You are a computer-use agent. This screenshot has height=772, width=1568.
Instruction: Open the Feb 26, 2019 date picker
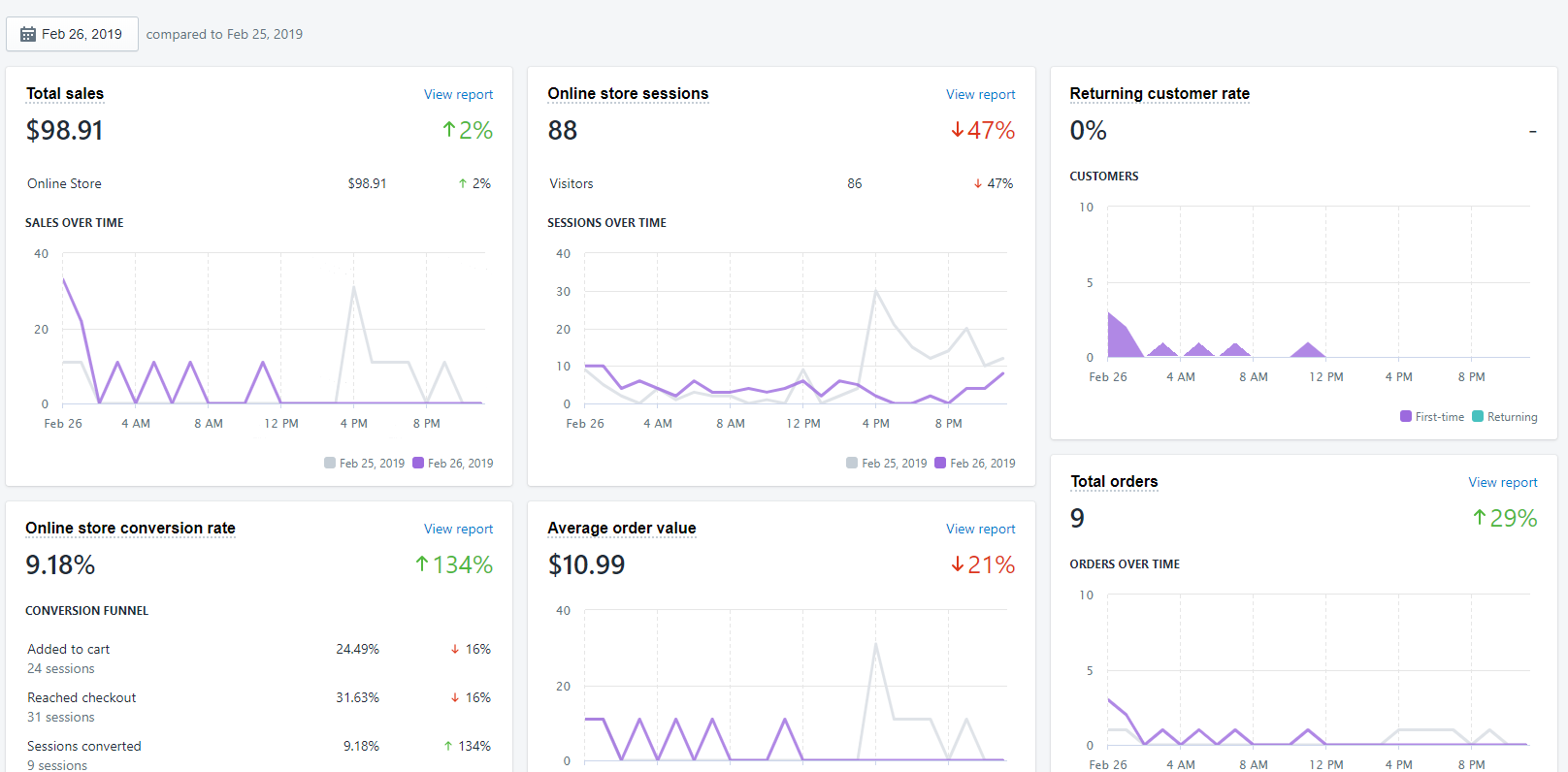[x=72, y=34]
